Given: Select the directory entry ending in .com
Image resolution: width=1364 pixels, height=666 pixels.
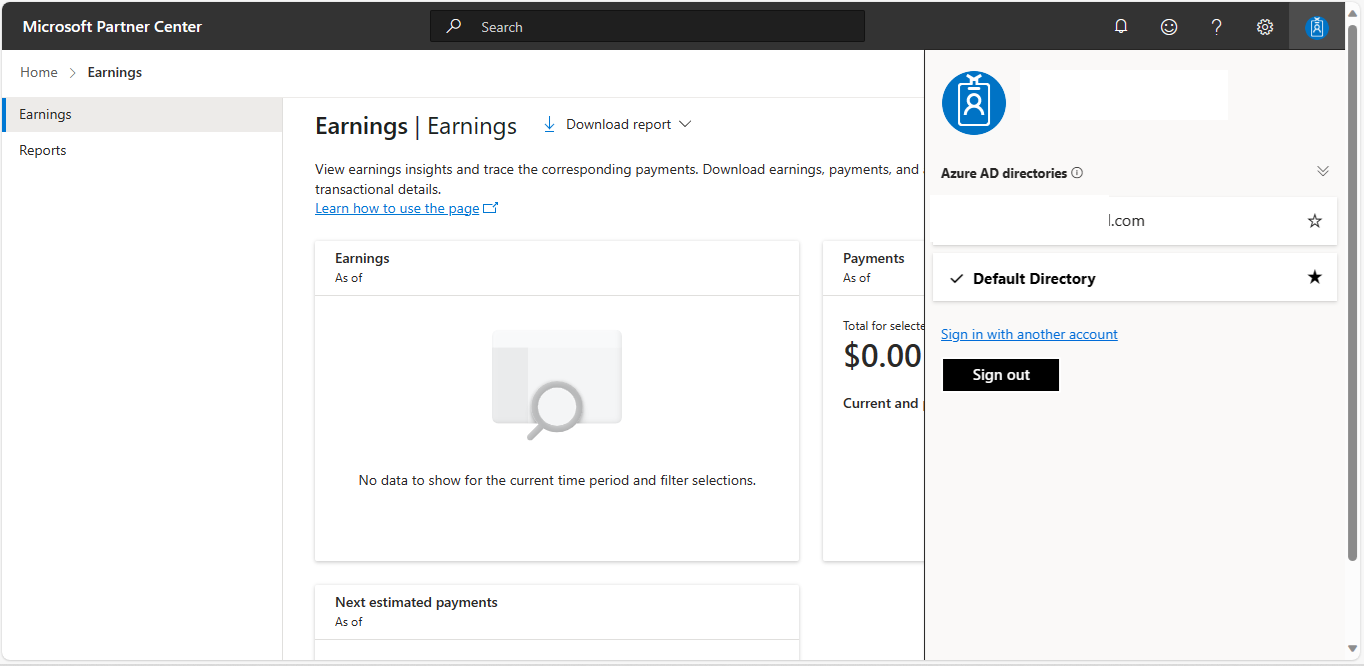Looking at the screenshot, I should [x=1134, y=221].
